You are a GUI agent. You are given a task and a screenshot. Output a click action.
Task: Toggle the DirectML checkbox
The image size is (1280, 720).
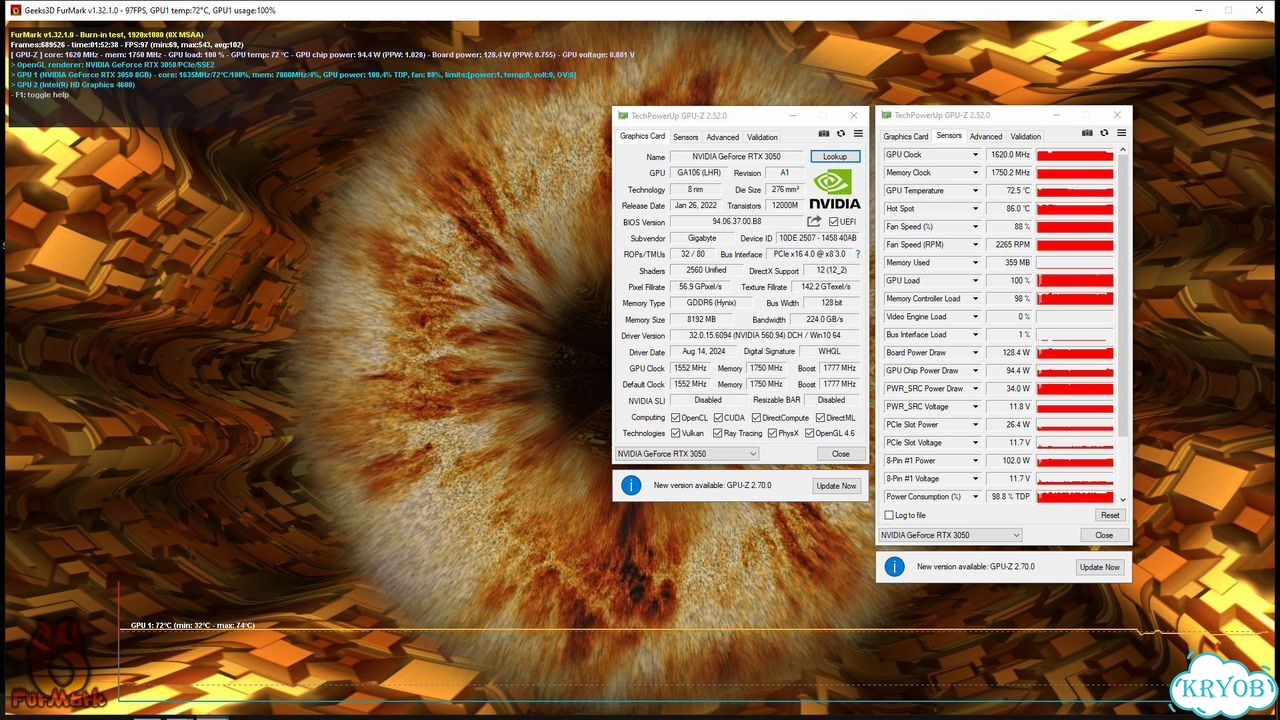[821, 418]
